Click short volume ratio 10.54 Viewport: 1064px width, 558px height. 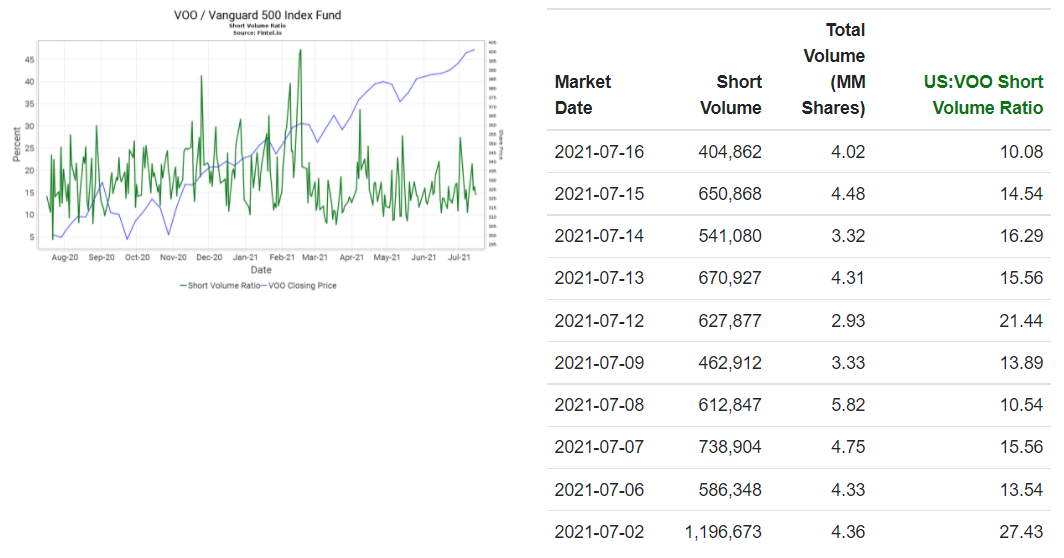click(x=1021, y=405)
